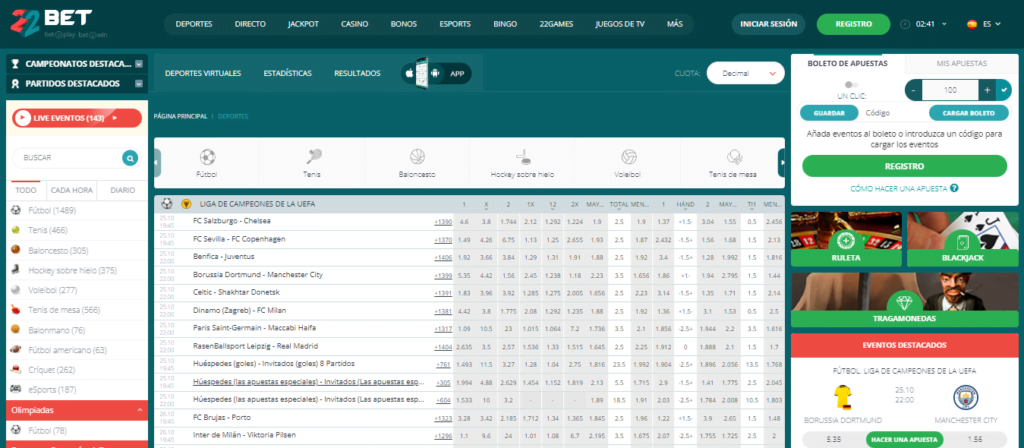Expand the Campeonatos Destacados section
The height and width of the screenshot is (448, 1024).
(139, 64)
